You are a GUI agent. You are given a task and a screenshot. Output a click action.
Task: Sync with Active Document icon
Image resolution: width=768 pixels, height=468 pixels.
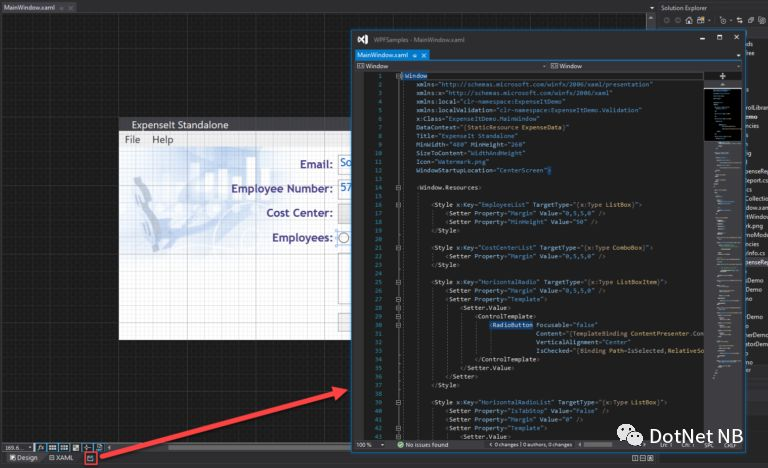click(740, 20)
